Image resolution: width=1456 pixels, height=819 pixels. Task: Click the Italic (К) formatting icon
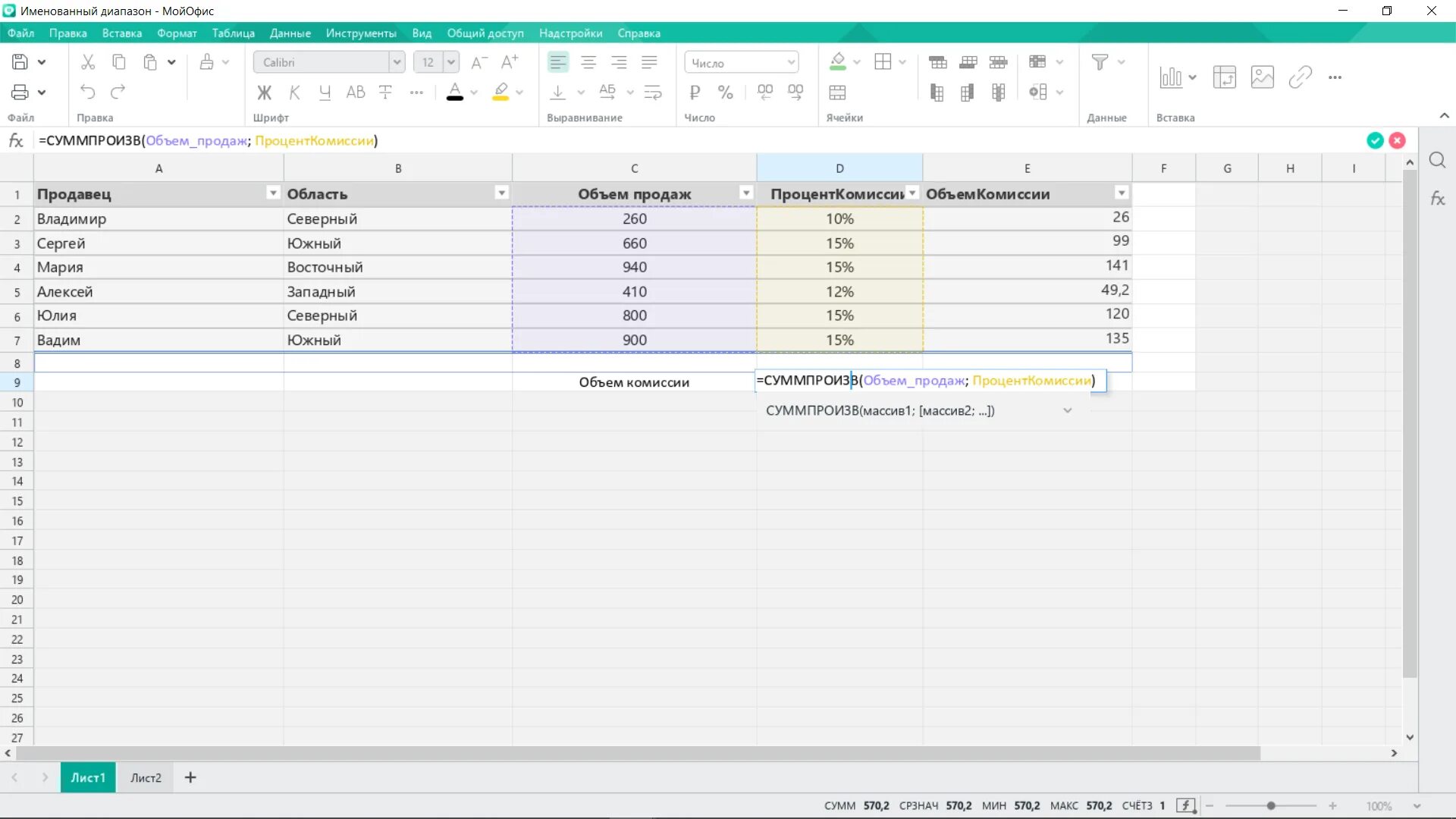(x=294, y=93)
